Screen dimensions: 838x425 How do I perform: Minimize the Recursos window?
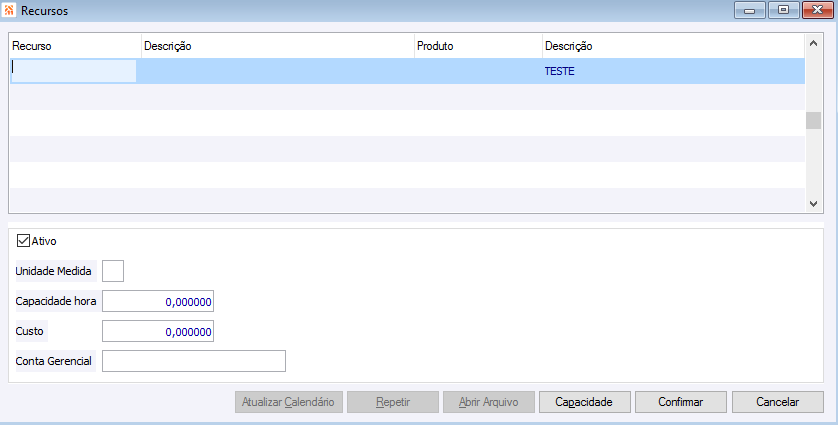pyautogui.click(x=750, y=10)
